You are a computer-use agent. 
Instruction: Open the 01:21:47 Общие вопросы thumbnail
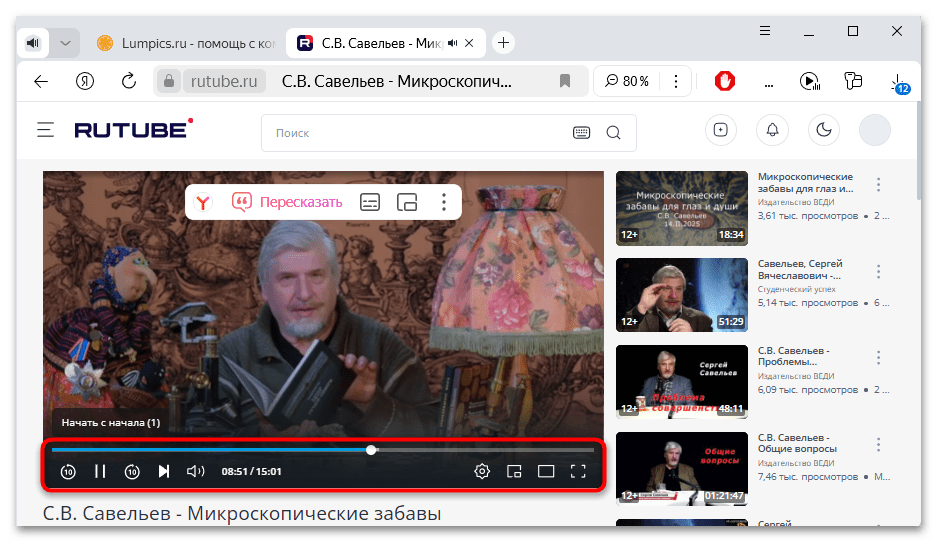click(x=682, y=469)
